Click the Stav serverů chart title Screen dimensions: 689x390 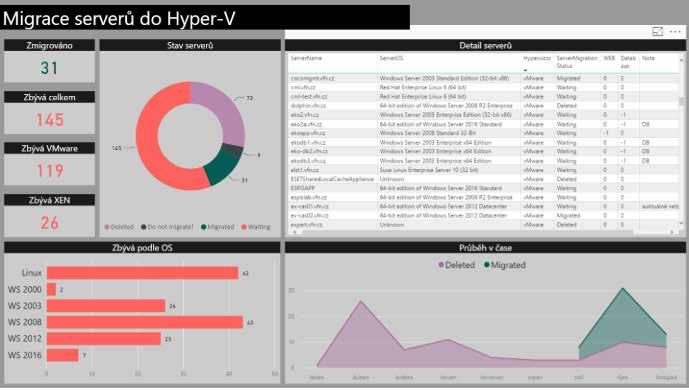pos(190,45)
